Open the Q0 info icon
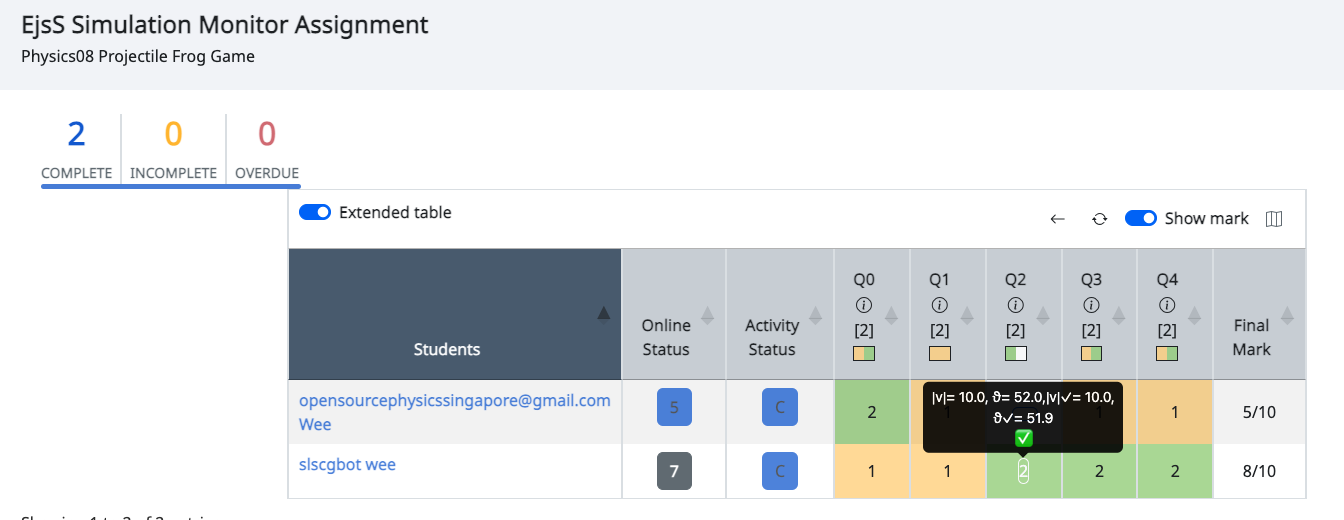Image resolution: width=1344 pixels, height=520 pixels. 864,305
